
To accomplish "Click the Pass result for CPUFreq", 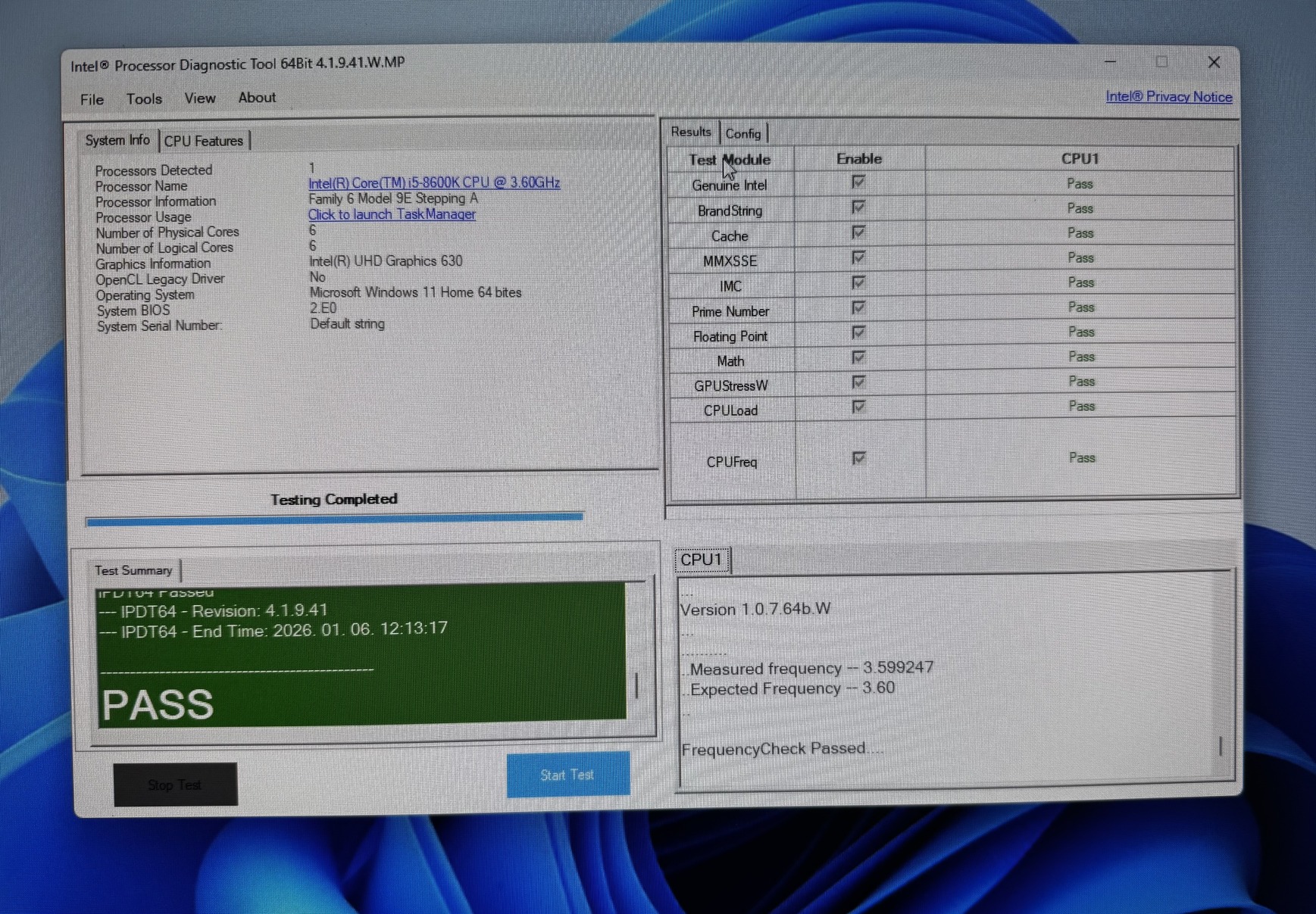I will click(1082, 457).
